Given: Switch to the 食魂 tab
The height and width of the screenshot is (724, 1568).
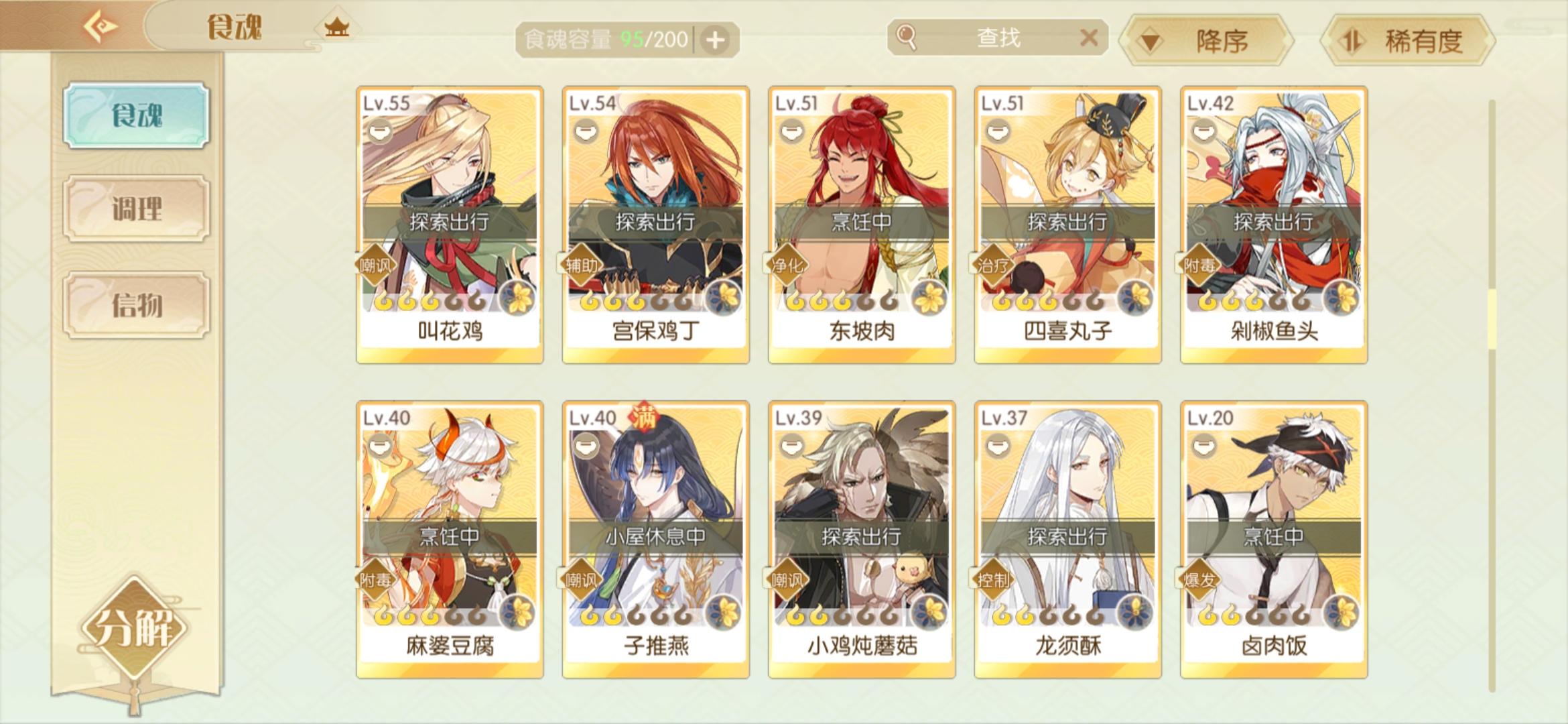Looking at the screenshot, I should click(137, 115).
